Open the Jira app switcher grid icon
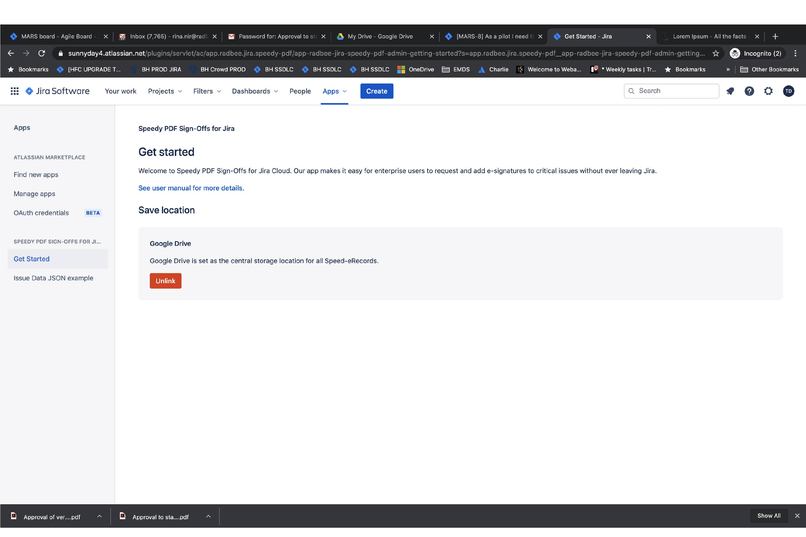This screenshot has width=806, height=537. (14, 91)
